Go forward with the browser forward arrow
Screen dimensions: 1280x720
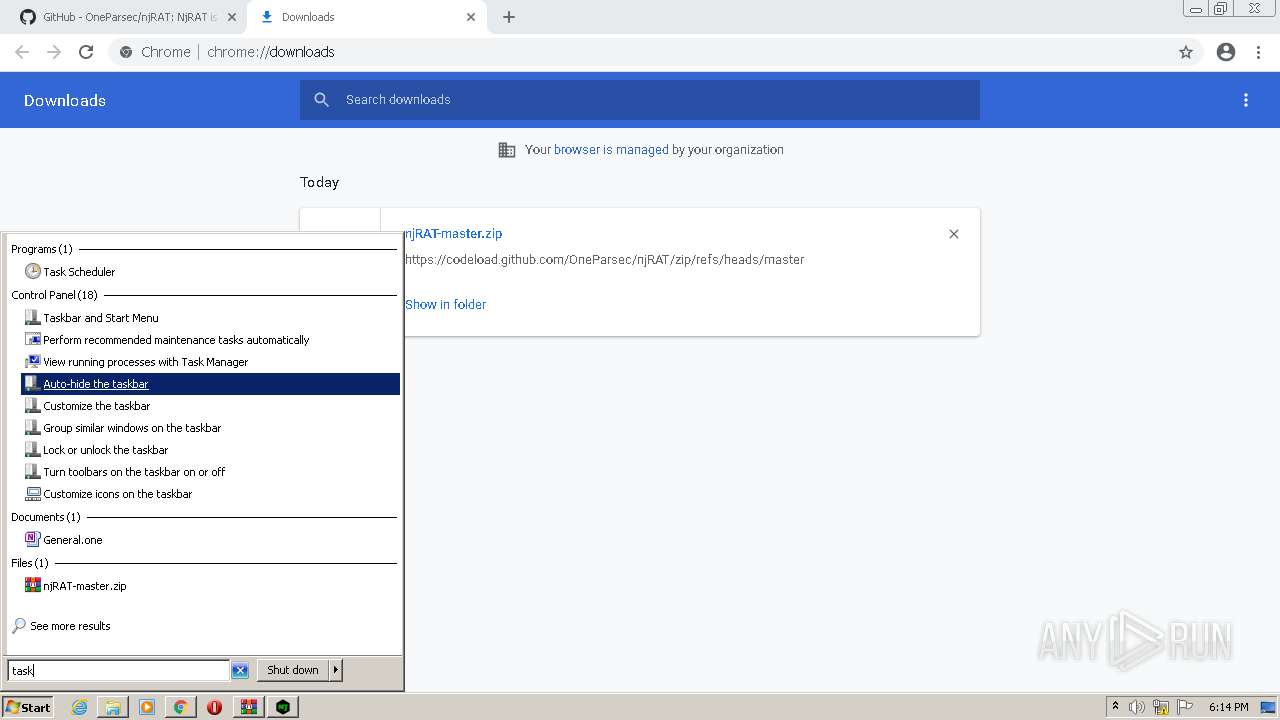[x=54, y=52]
